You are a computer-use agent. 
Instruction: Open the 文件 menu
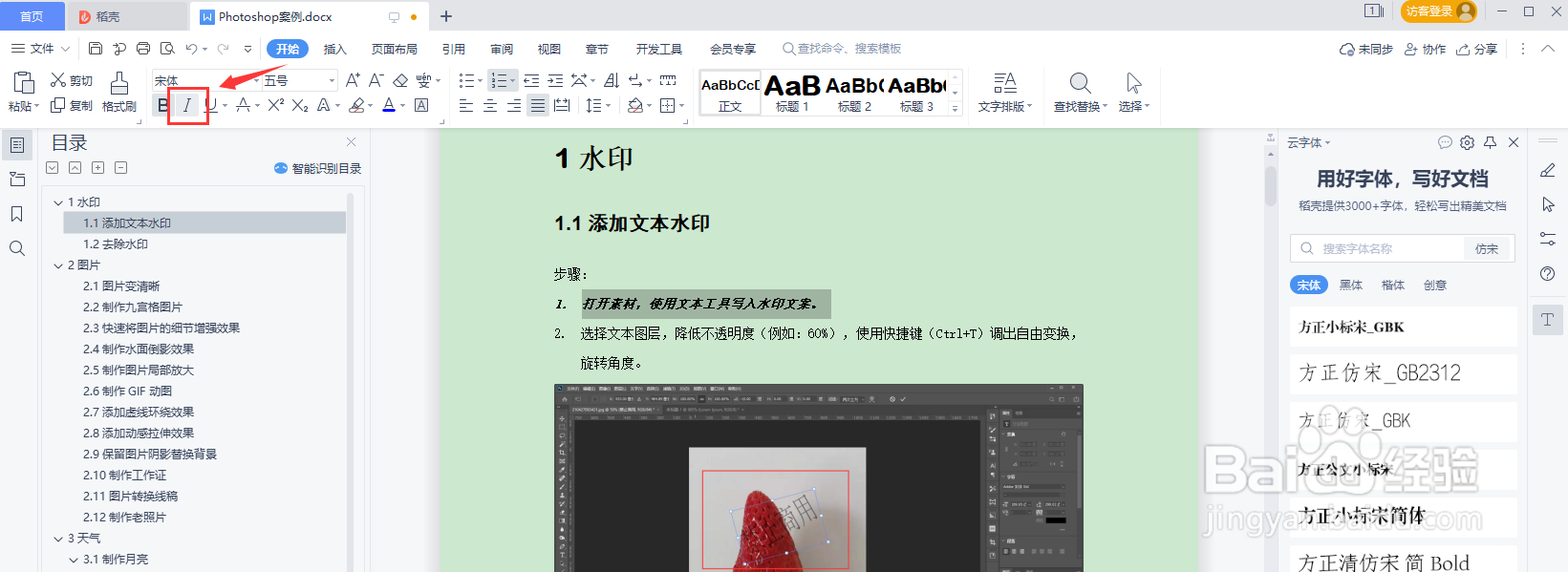pyautogui.click(x=40, y=49)
